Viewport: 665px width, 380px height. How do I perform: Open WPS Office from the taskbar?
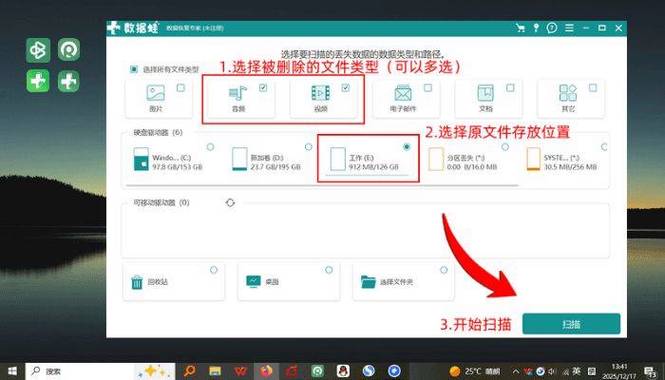pos(240,372)
